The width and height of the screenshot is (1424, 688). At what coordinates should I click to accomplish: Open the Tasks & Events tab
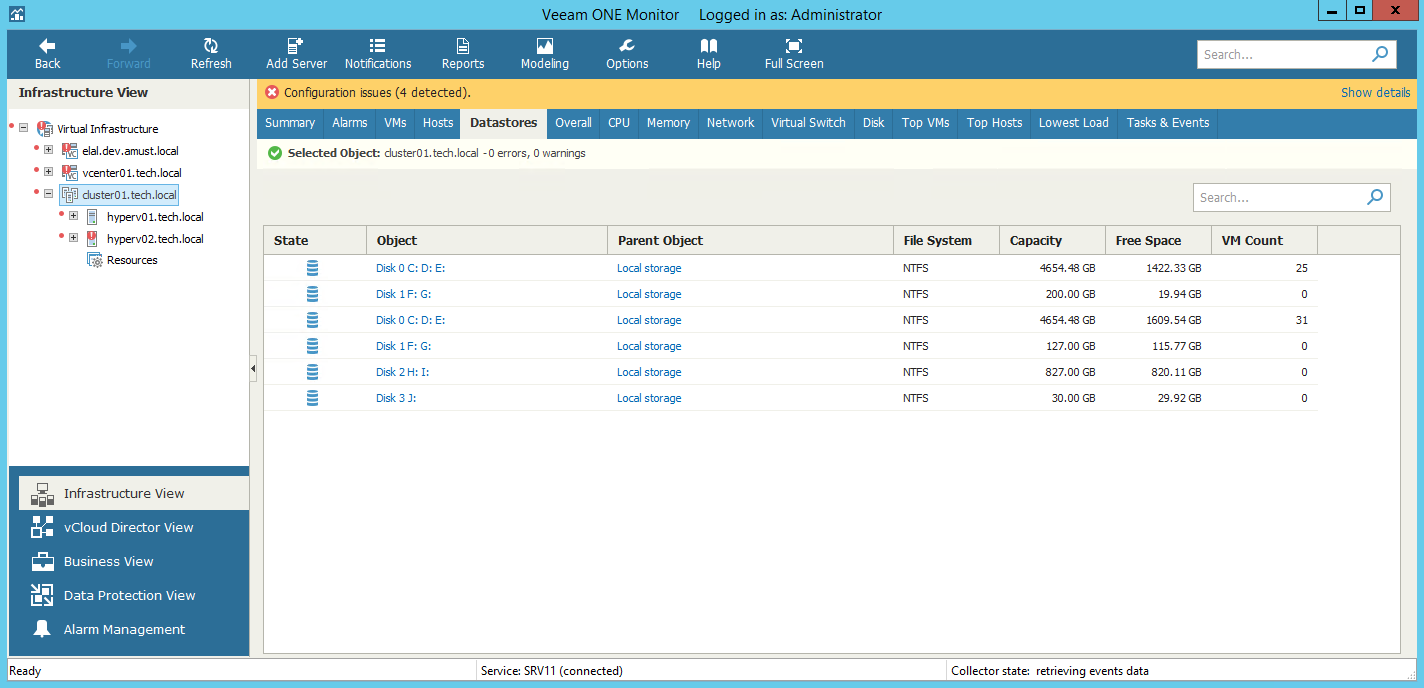point(1168,123)
